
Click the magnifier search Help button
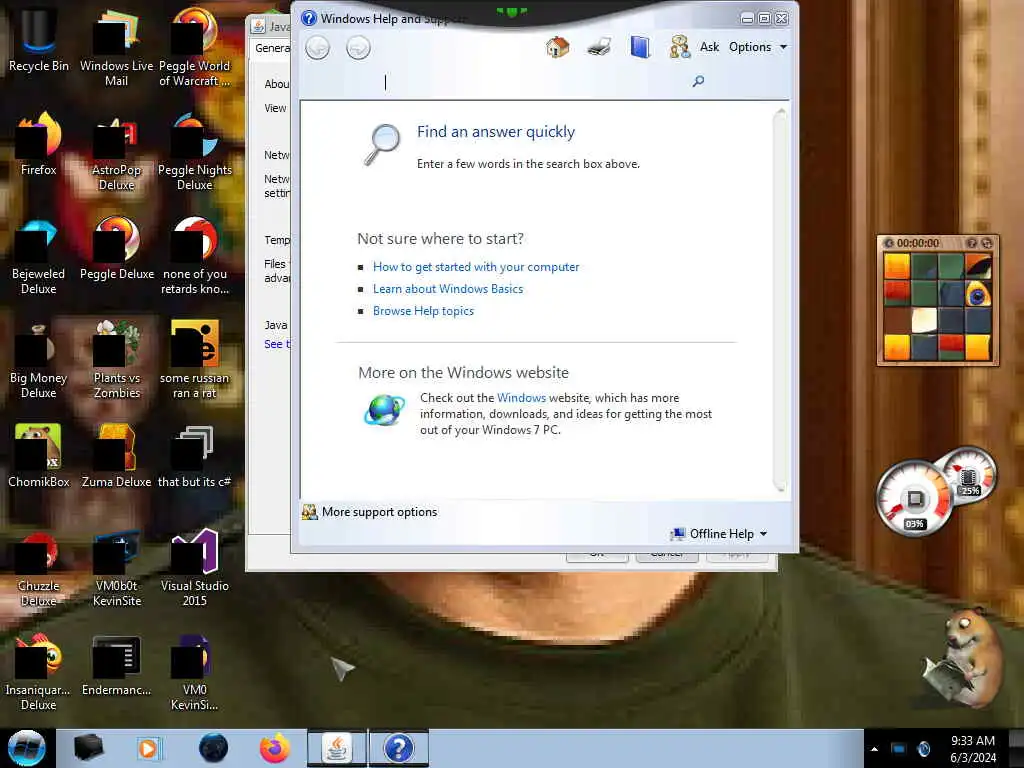pyautogui.click(x=698, y=81)
